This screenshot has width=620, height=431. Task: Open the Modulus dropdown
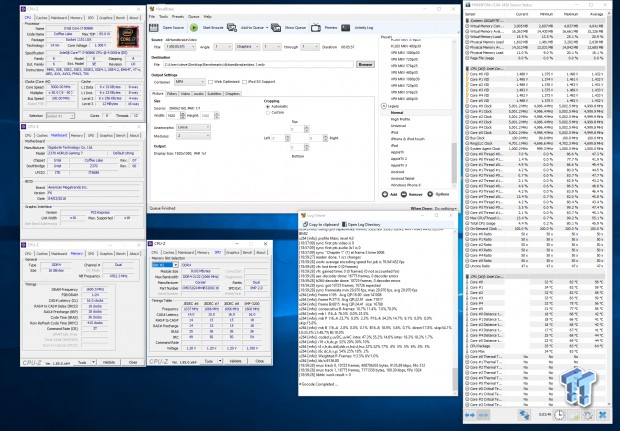[x=193, y=136]
